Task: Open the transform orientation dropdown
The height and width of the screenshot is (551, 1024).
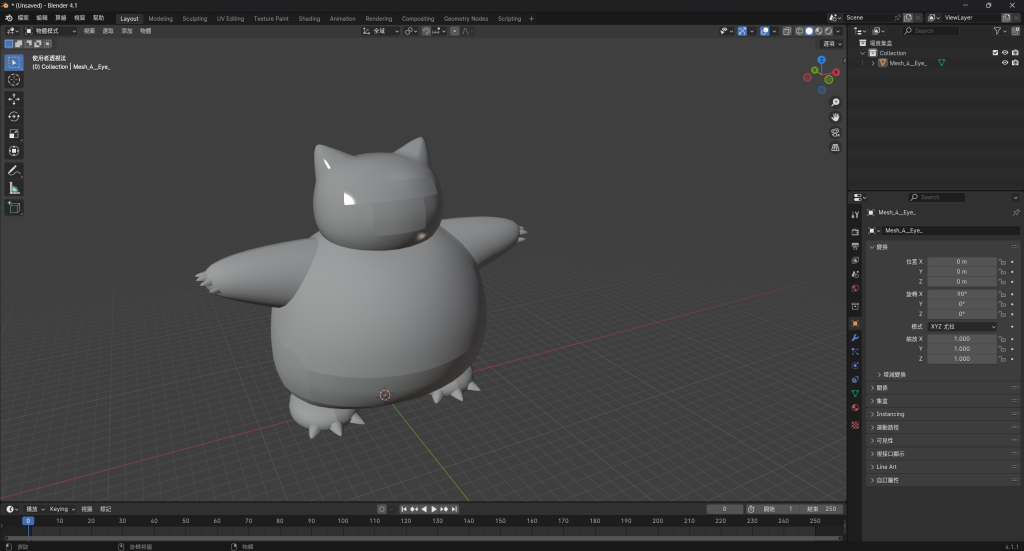Action: coord(381,31)
